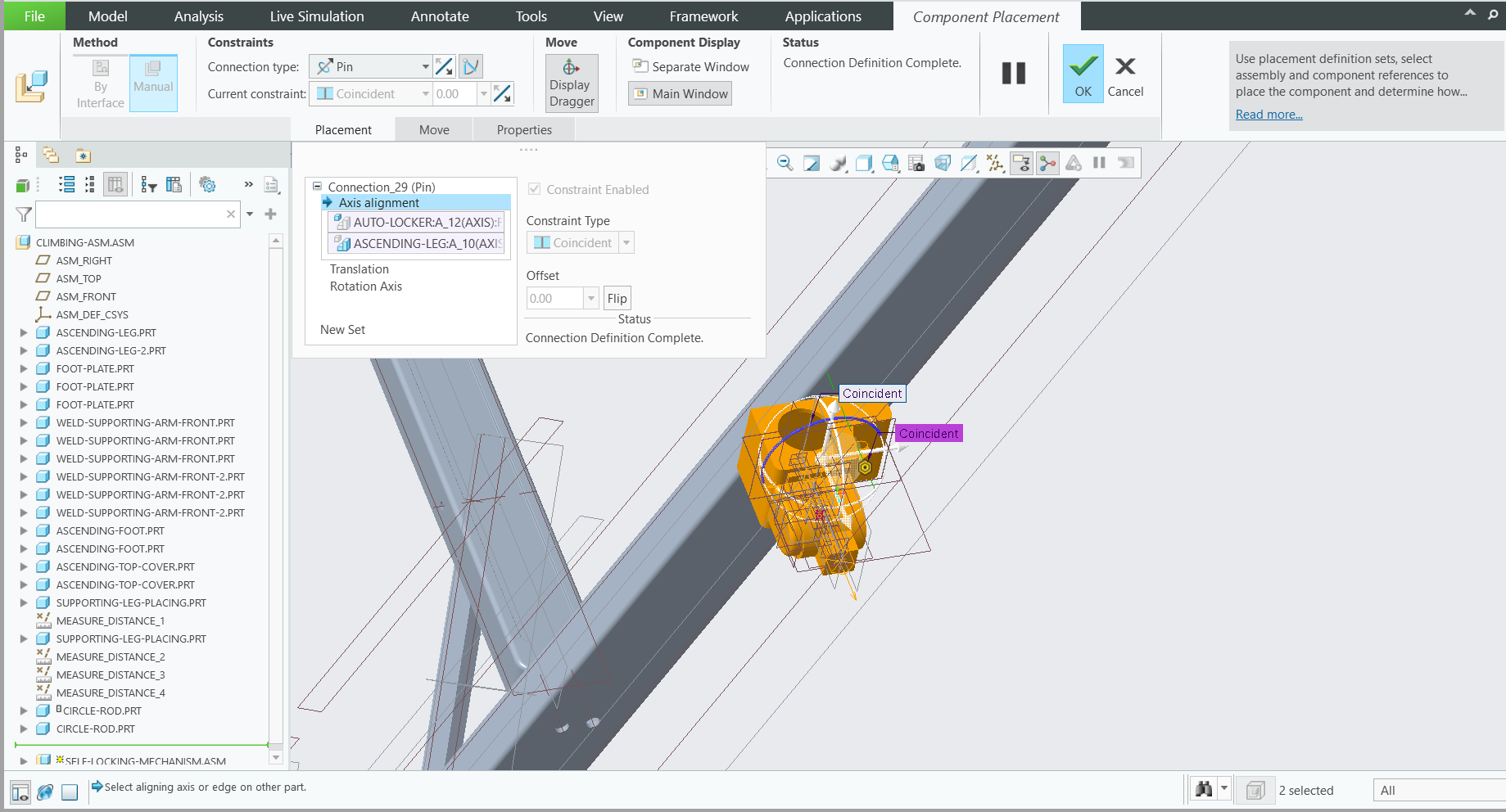Open the Connection type Pin dropdown
Viewport: 1506px width, 812px height.
[x=426, y=66]
